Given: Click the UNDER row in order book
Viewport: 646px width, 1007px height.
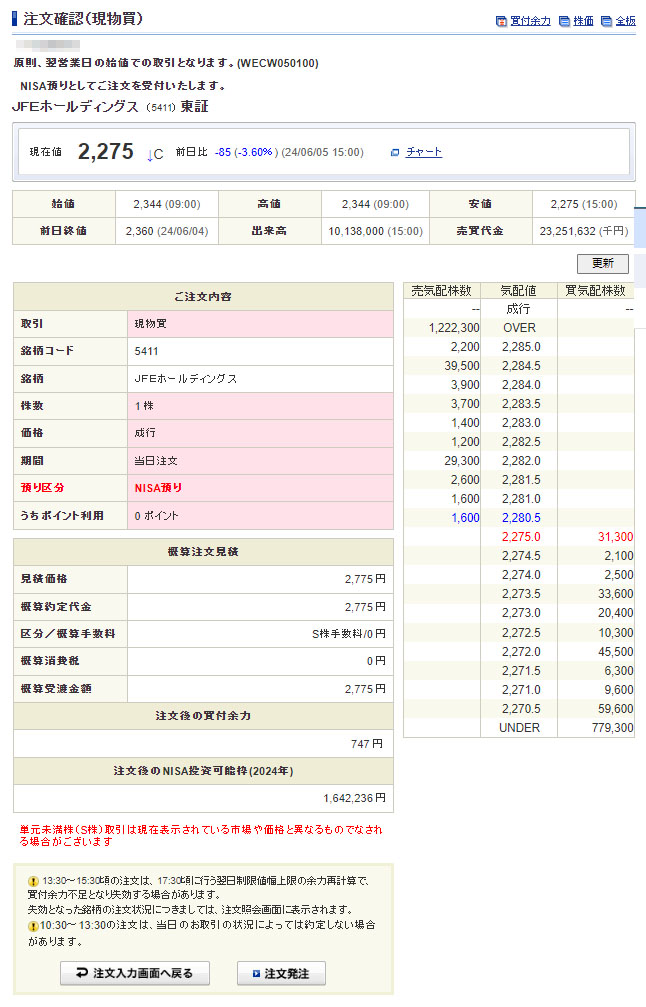Looking at the screenshot, I should [520, 727].
